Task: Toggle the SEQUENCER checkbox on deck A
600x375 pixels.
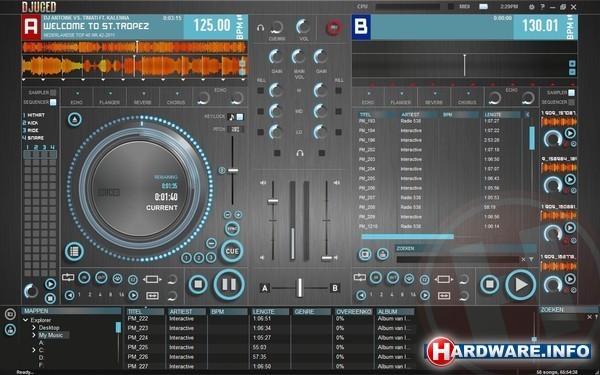Action: (53, 102)
